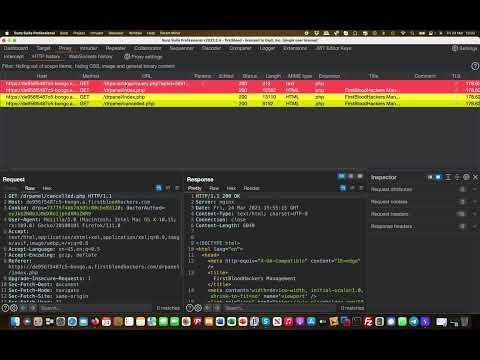Toggle the \n icon in the Response panel
Viewport: 480px width, 360px height.
pyautogui.click(x=352, y=188)
